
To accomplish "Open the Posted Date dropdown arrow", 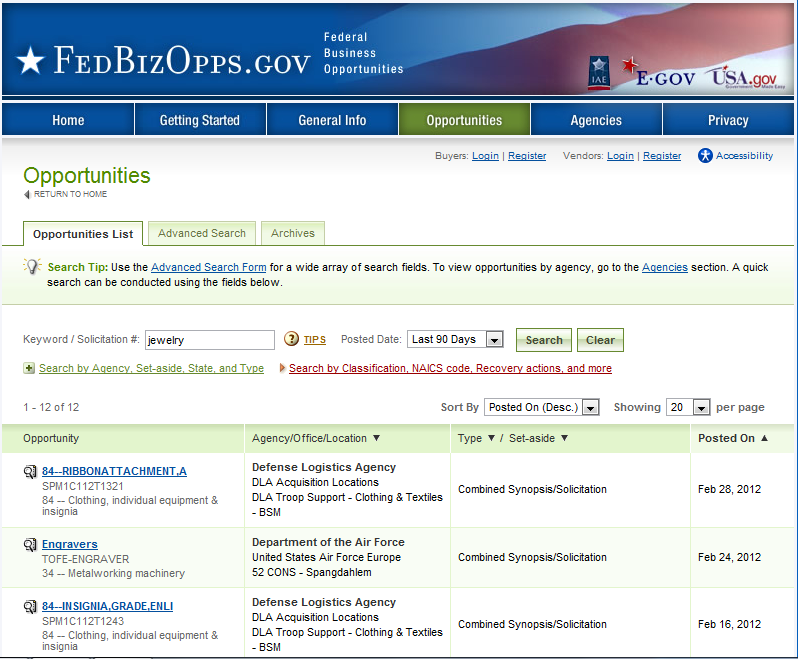I will (494, 339).
